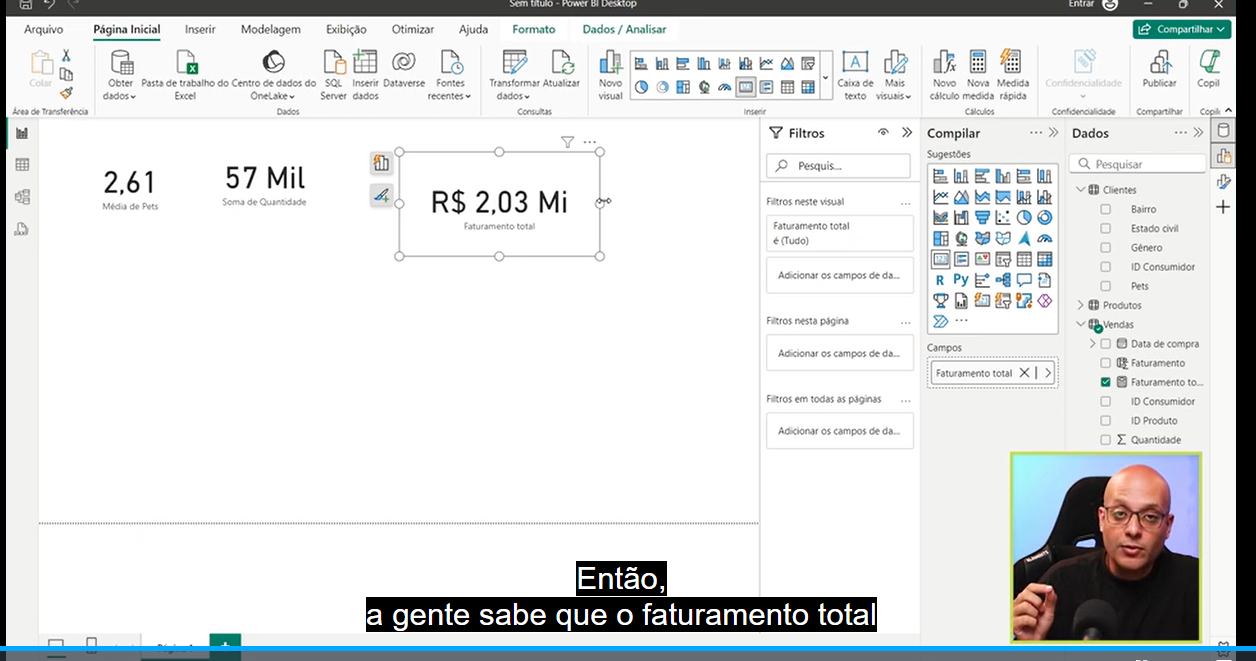Select the Q&A speech bubble visual
1256x661 pixels.
pyautogui.click(x=1024, y=280)
